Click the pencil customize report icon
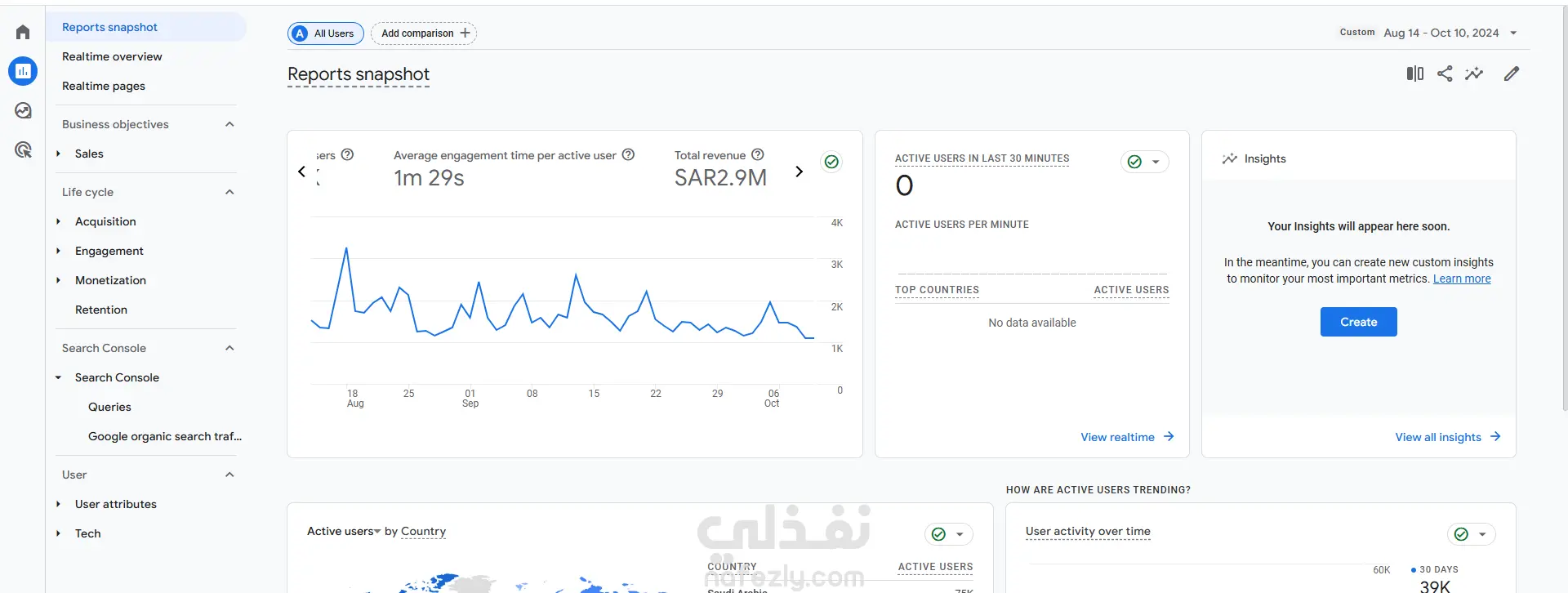Image resolution: width=1568 pixels, height=593 pixels. tap(1512, 74)
